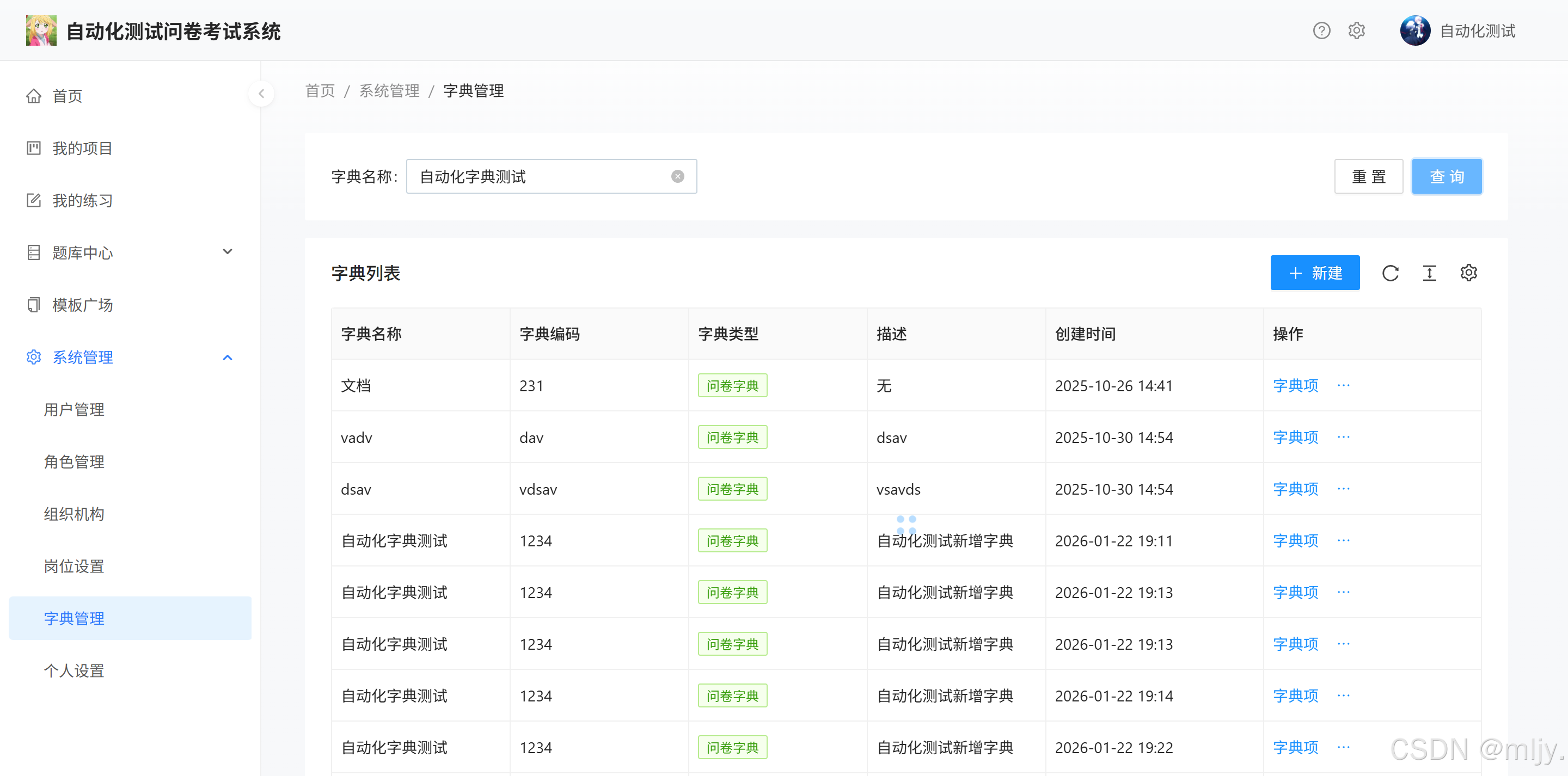Open column settings gear icon

[x=1468, y=273]
